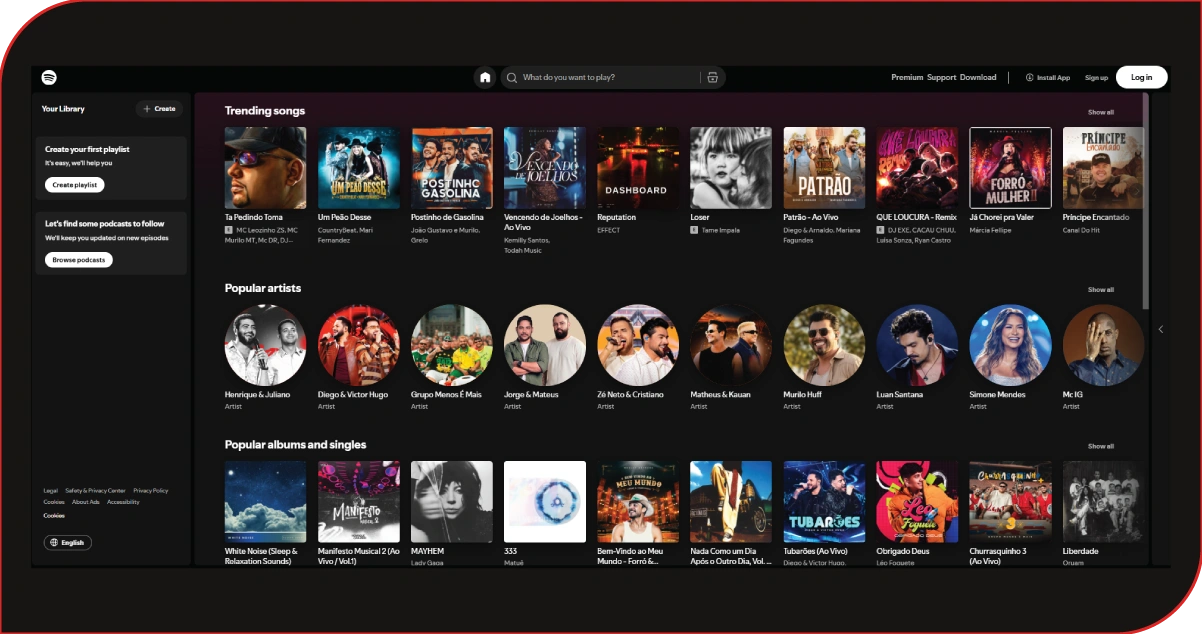Click the search magnifier icon

coord(512,77)
